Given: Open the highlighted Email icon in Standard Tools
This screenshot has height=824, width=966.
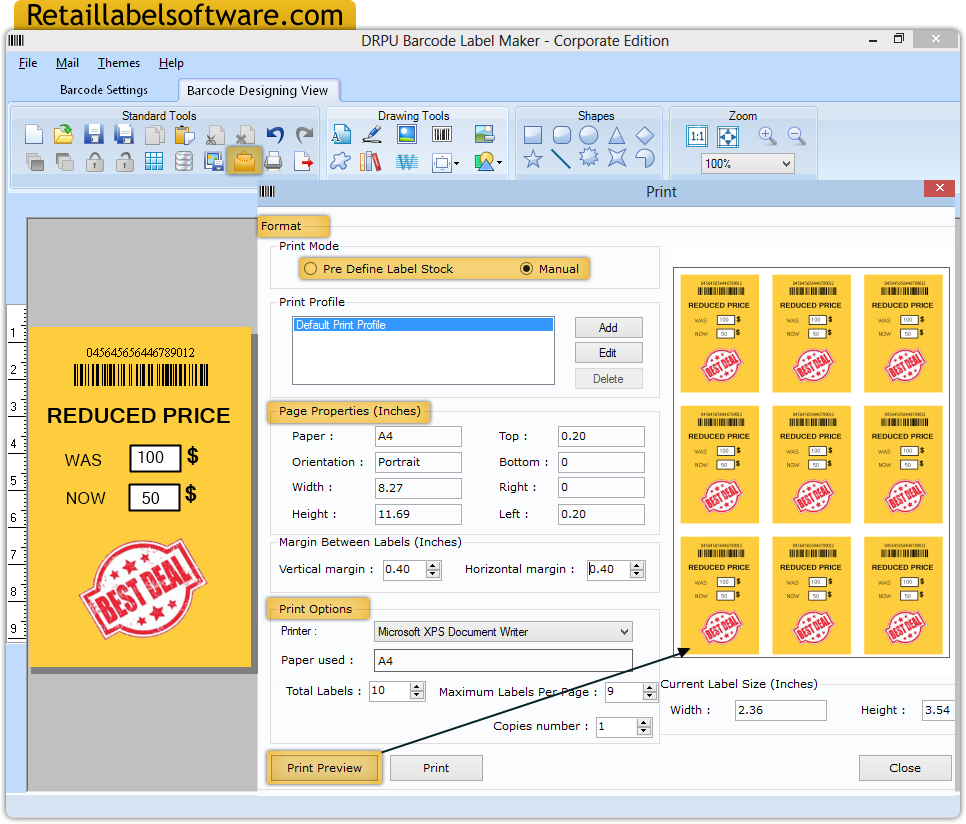Looking at the screenshot, I should 245,161.
